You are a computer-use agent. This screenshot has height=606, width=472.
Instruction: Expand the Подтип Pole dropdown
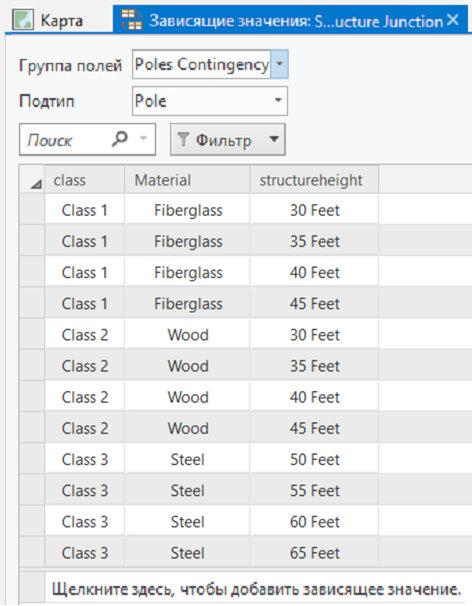click(278, 101)
